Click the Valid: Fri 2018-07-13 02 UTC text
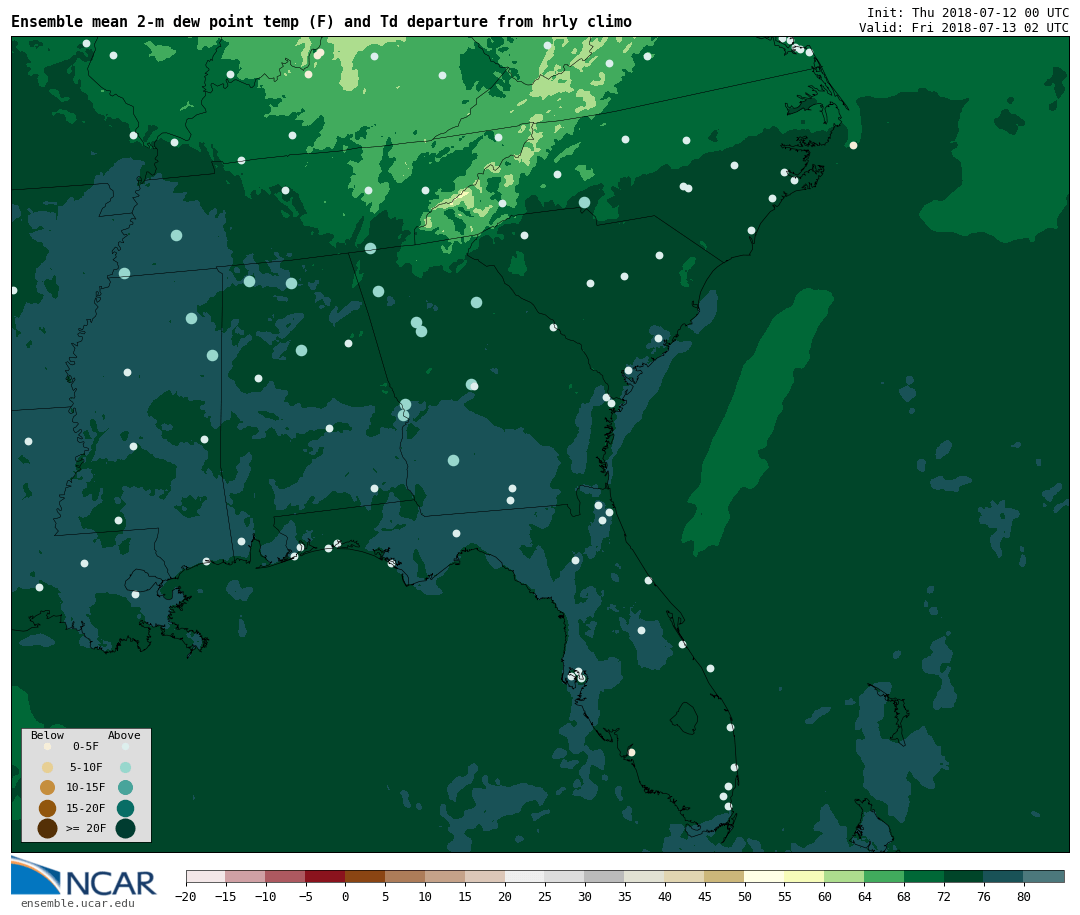This screenshot has width=1080, height=915. [x=964, y=28]
